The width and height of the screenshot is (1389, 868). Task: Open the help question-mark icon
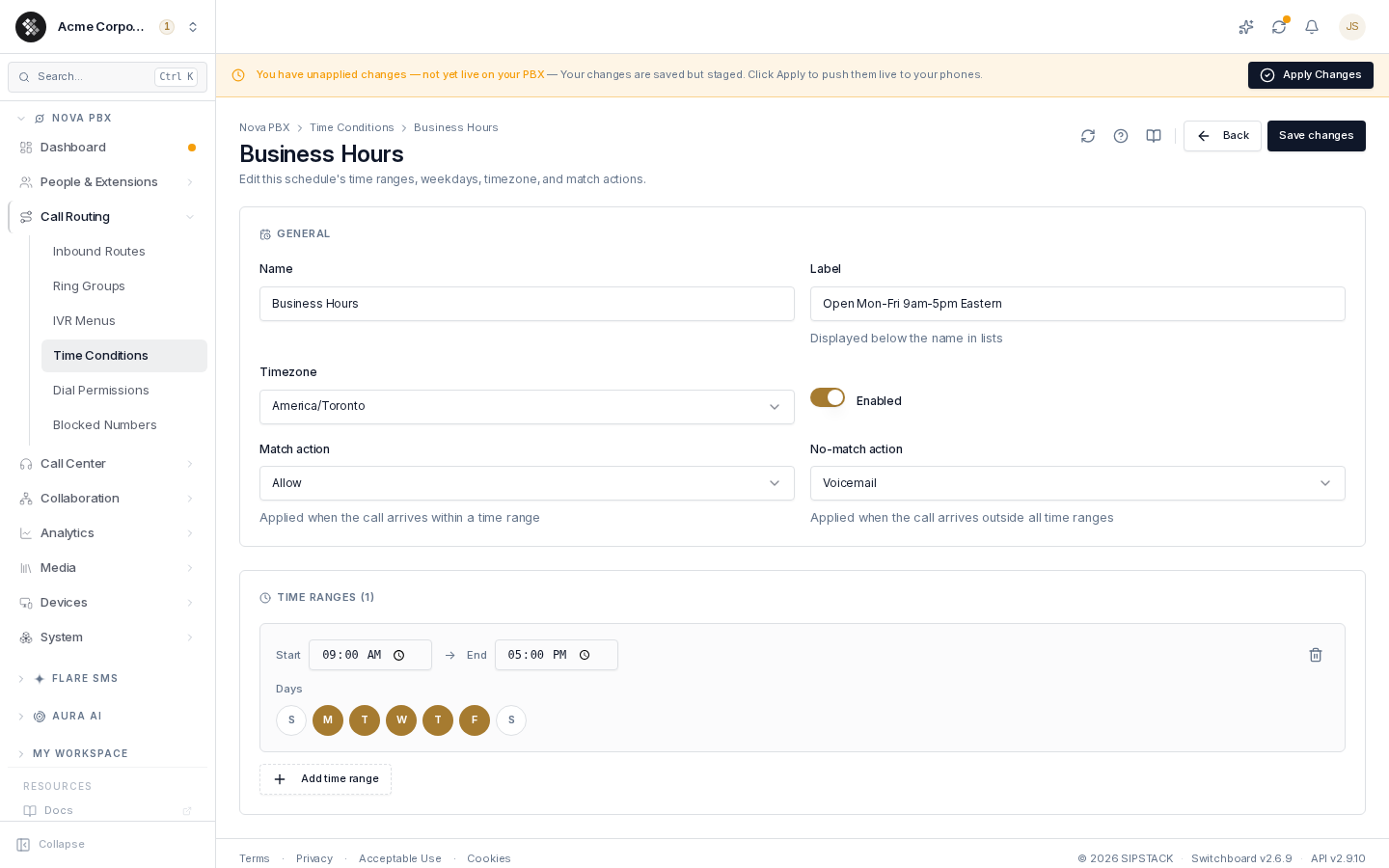click(1121, 136)
